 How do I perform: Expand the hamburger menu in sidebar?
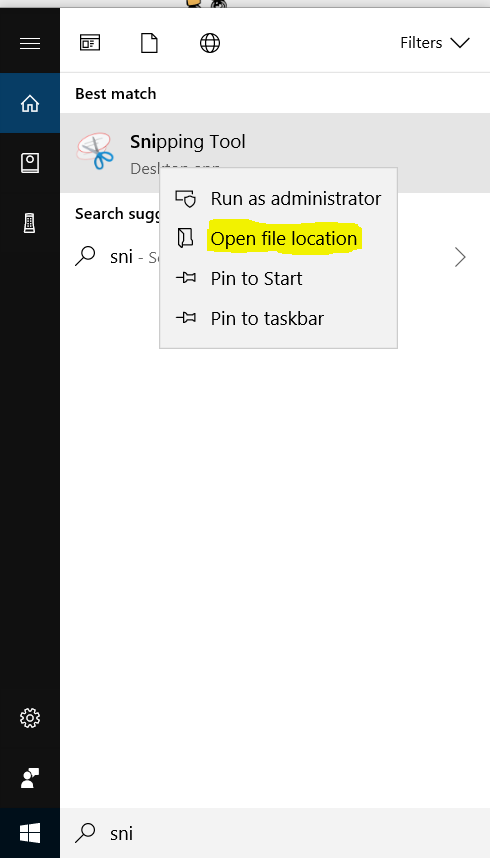(x=30, y=43)
